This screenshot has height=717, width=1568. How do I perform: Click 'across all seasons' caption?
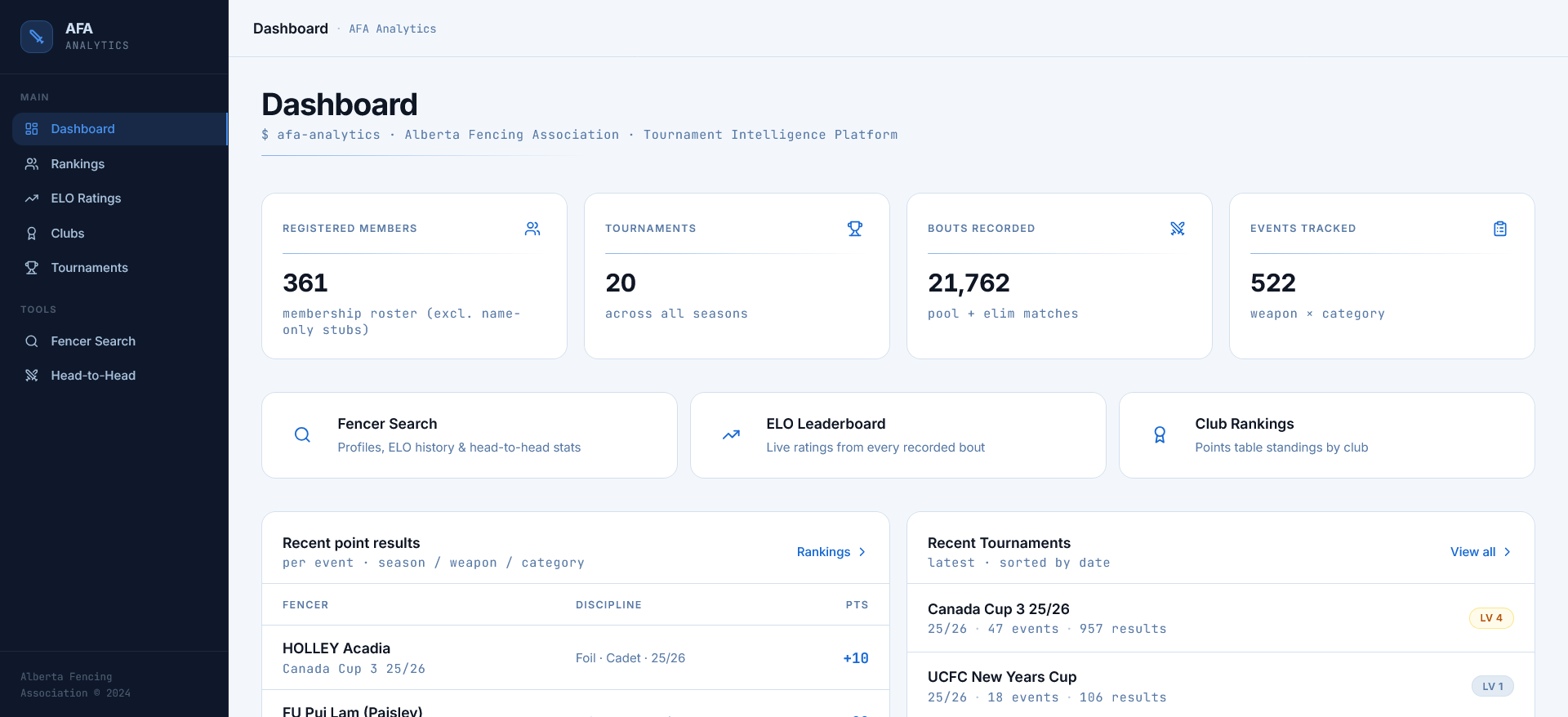click(676, 314)
